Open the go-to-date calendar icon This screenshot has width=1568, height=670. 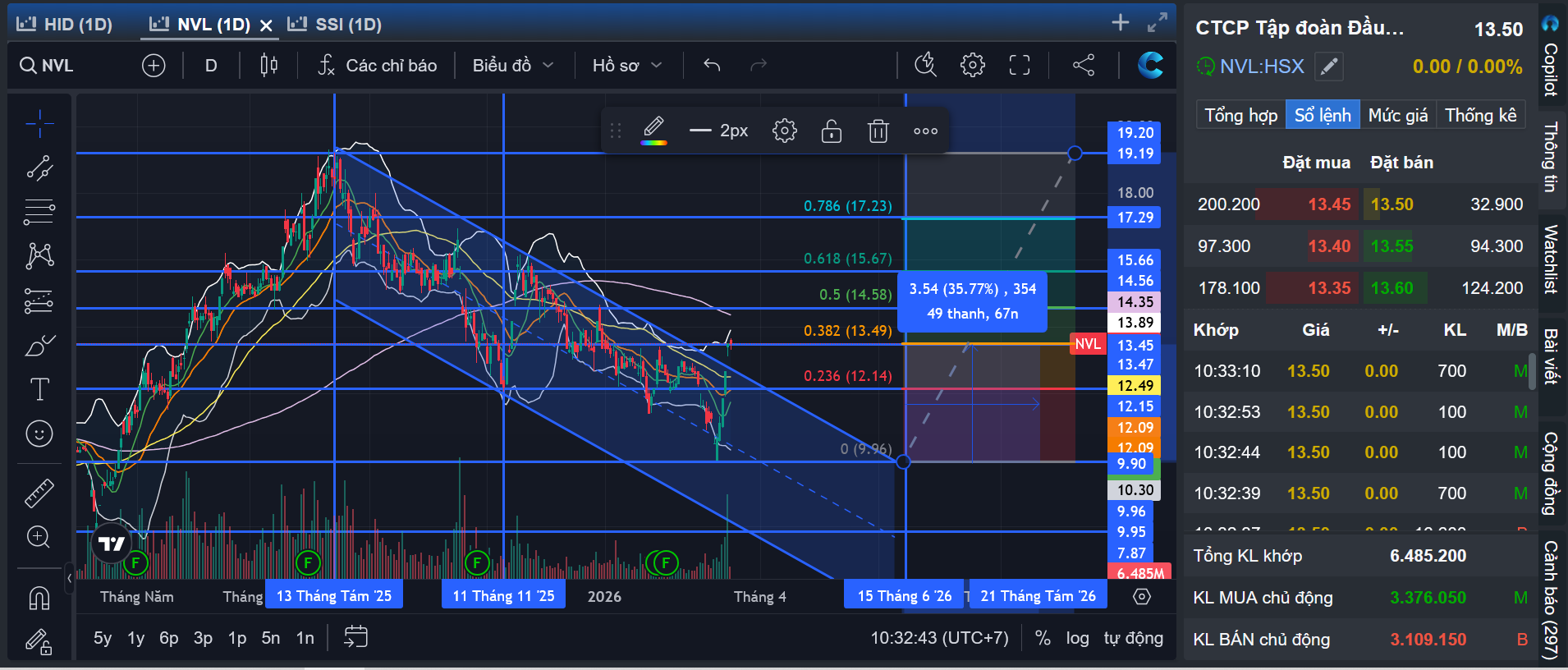355,637
